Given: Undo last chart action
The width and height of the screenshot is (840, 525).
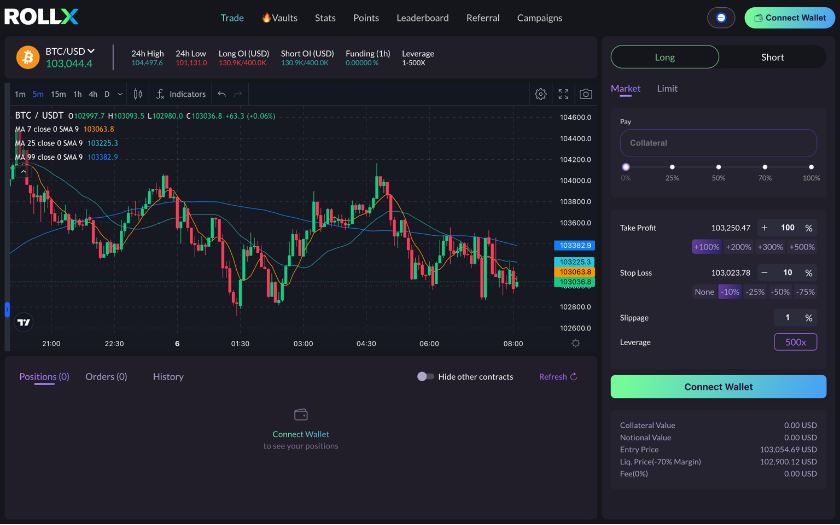Looking at the screenshot, I should pos(221,94).
